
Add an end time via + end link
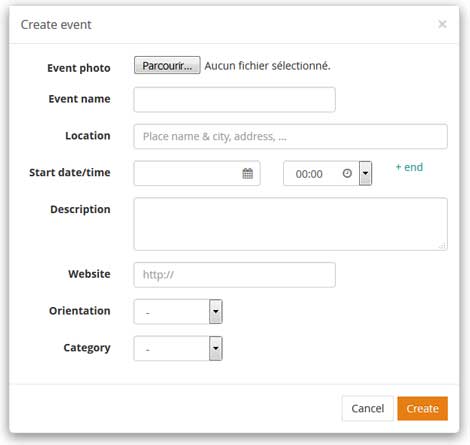409,167
